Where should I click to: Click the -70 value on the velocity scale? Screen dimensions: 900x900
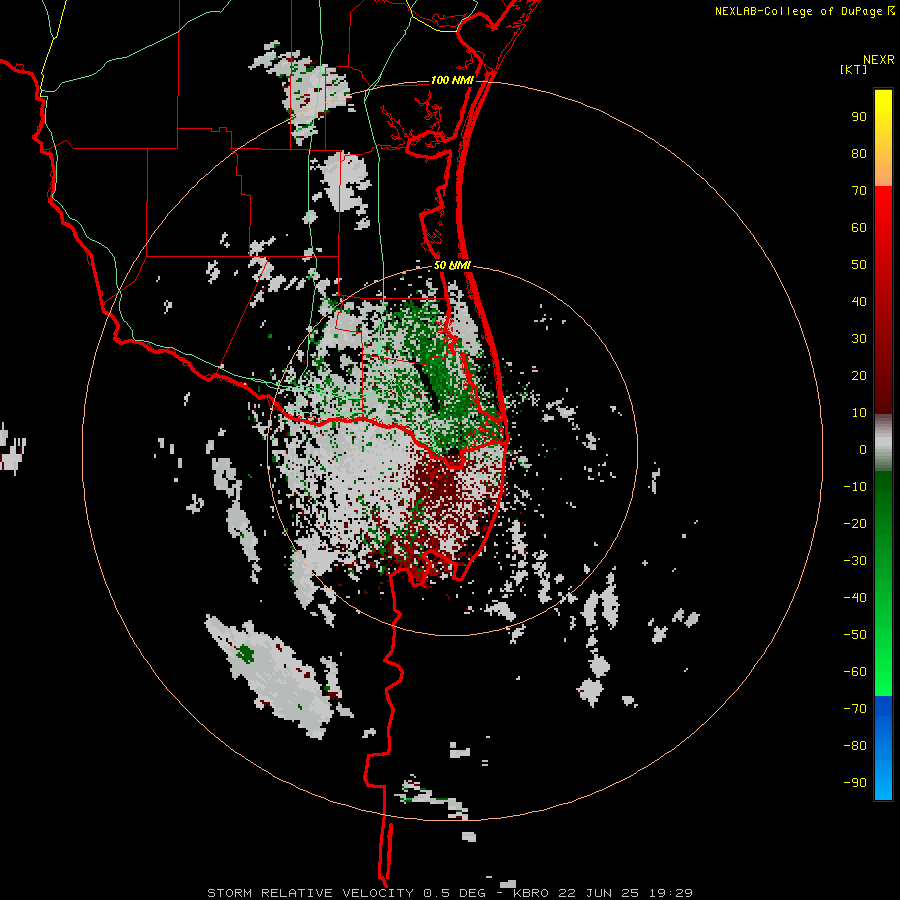click(855, 709)
